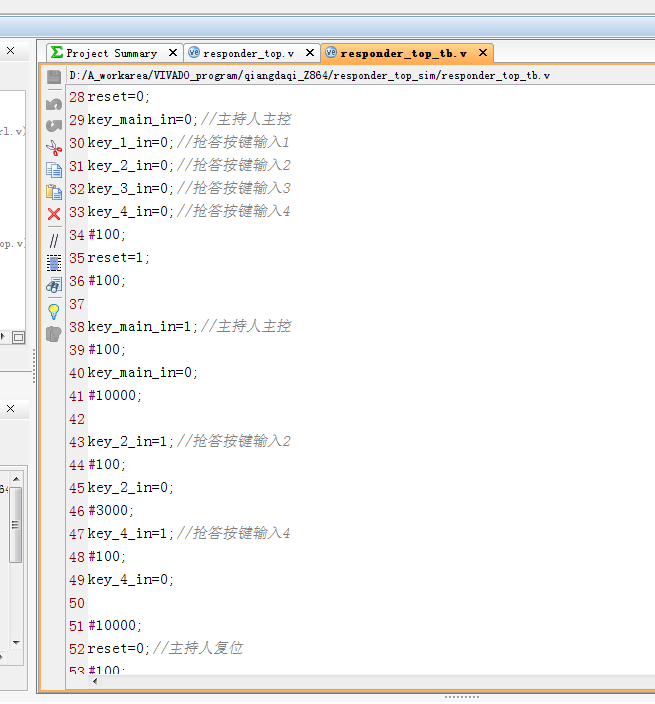Click line 33 key_4_in=0 statement
The image size is (655, 704).
coord(131,211)
